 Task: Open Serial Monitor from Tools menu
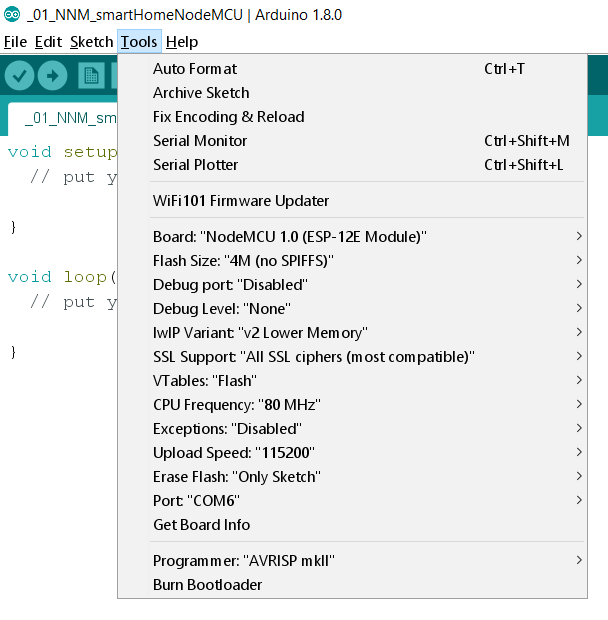[352, 141]
